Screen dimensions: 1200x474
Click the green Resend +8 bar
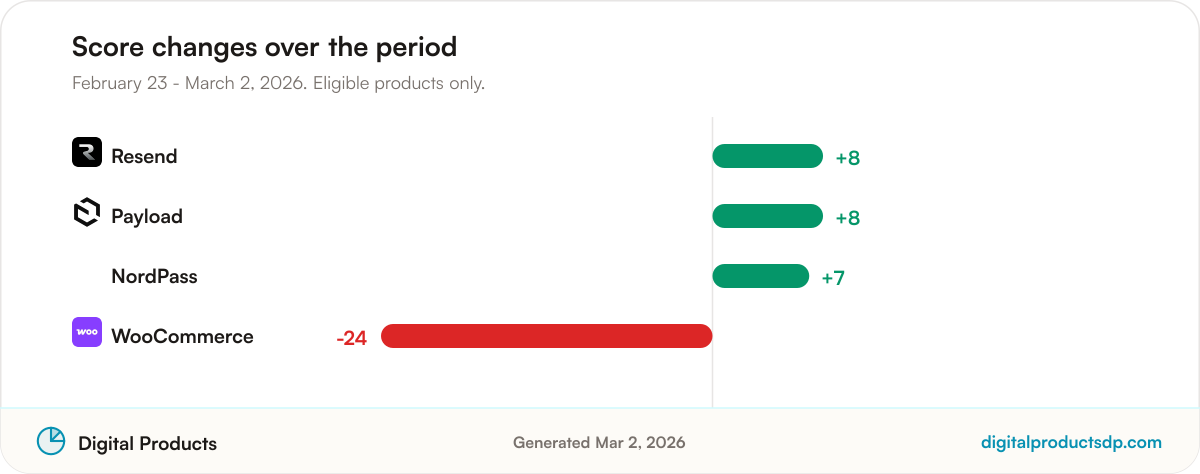[x=768, y=156]
